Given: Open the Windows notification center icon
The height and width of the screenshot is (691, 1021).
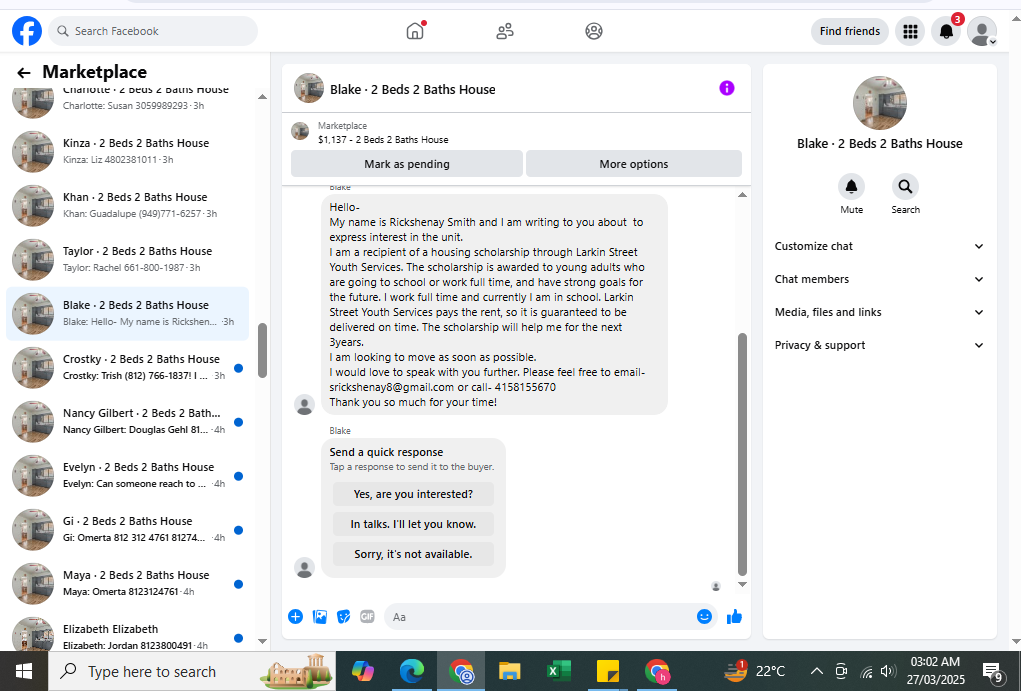Looking at the screenshot, I should point(992,671).
